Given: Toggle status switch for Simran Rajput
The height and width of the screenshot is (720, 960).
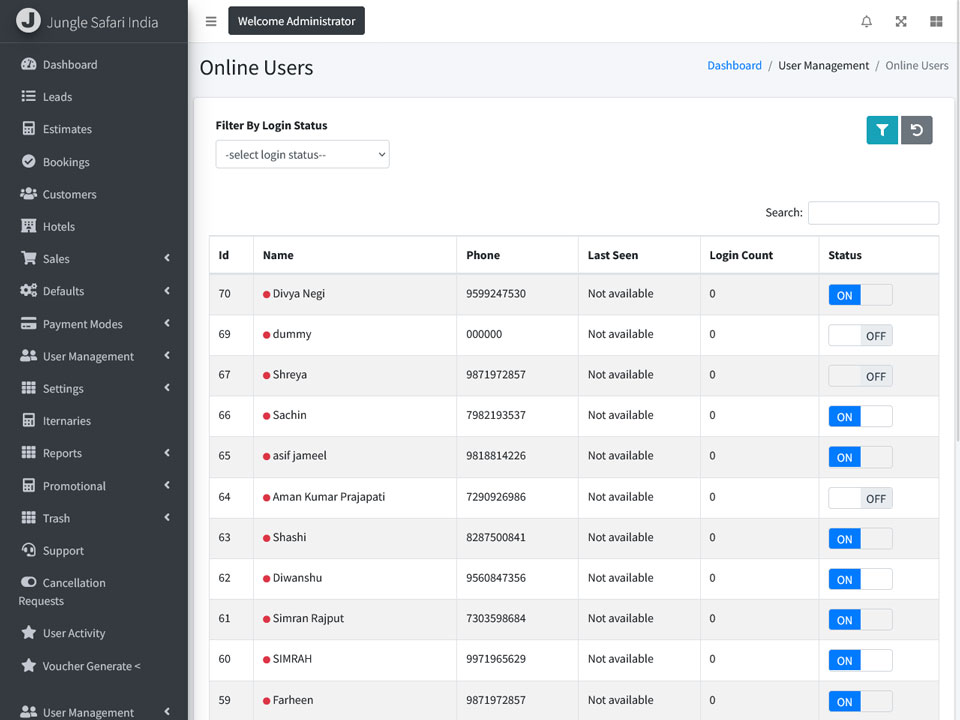Looking at the screenshot, I should (860, 620).
